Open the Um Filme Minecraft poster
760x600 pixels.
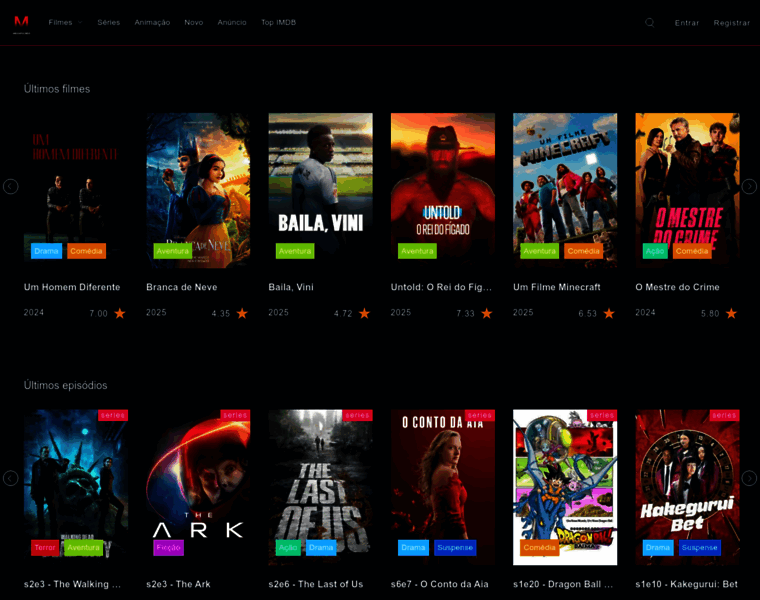click(x=565, y=190)
